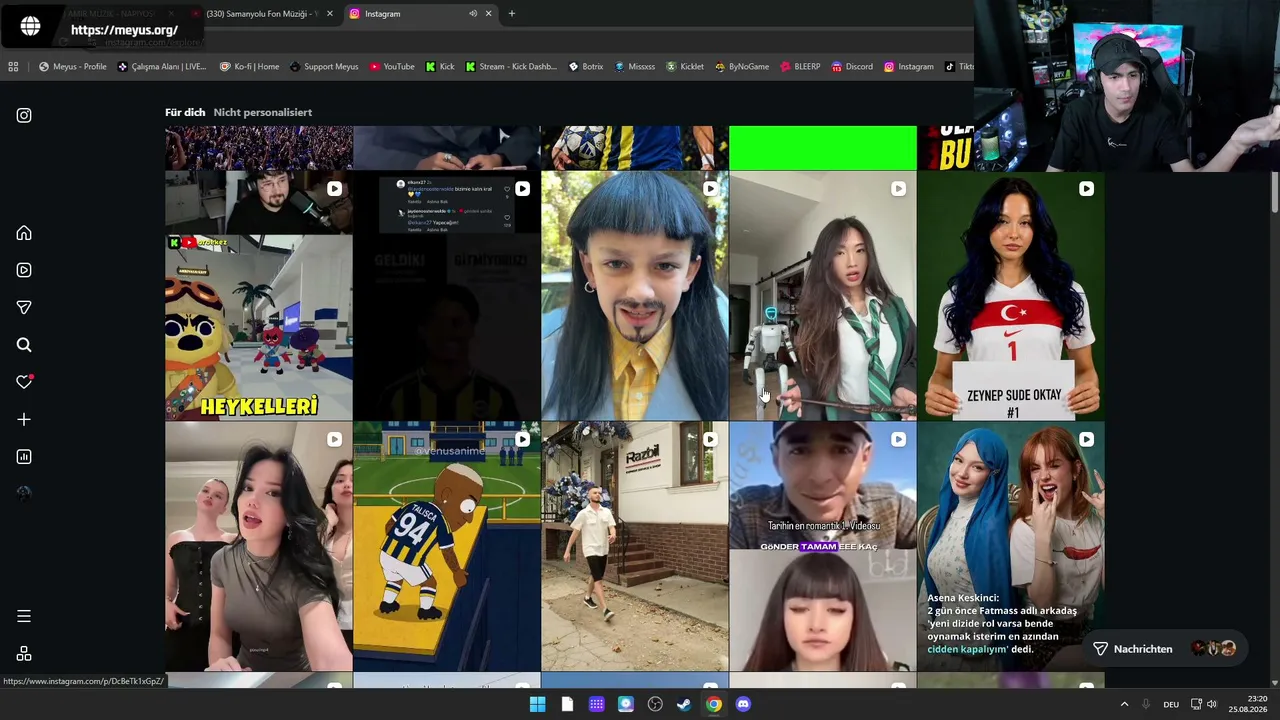Open the profile avatar in the sidebar
This screenshot has height=720, width=1280.
pos(24,494)
